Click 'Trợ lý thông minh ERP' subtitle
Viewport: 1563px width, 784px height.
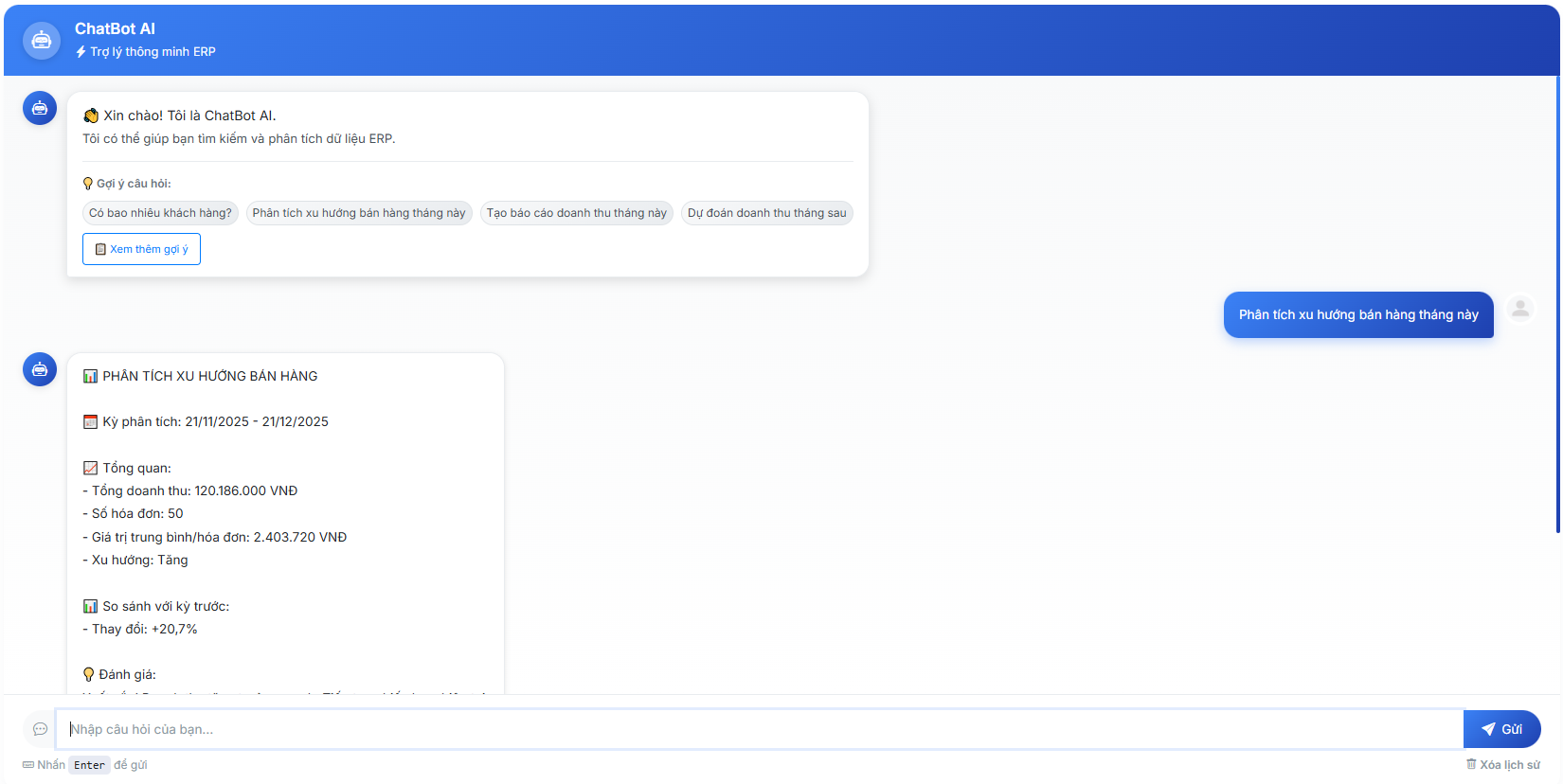153,52
